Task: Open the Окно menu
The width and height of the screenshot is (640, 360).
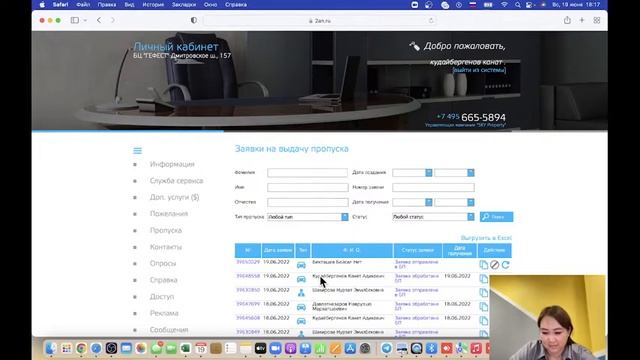Action: 211,5
